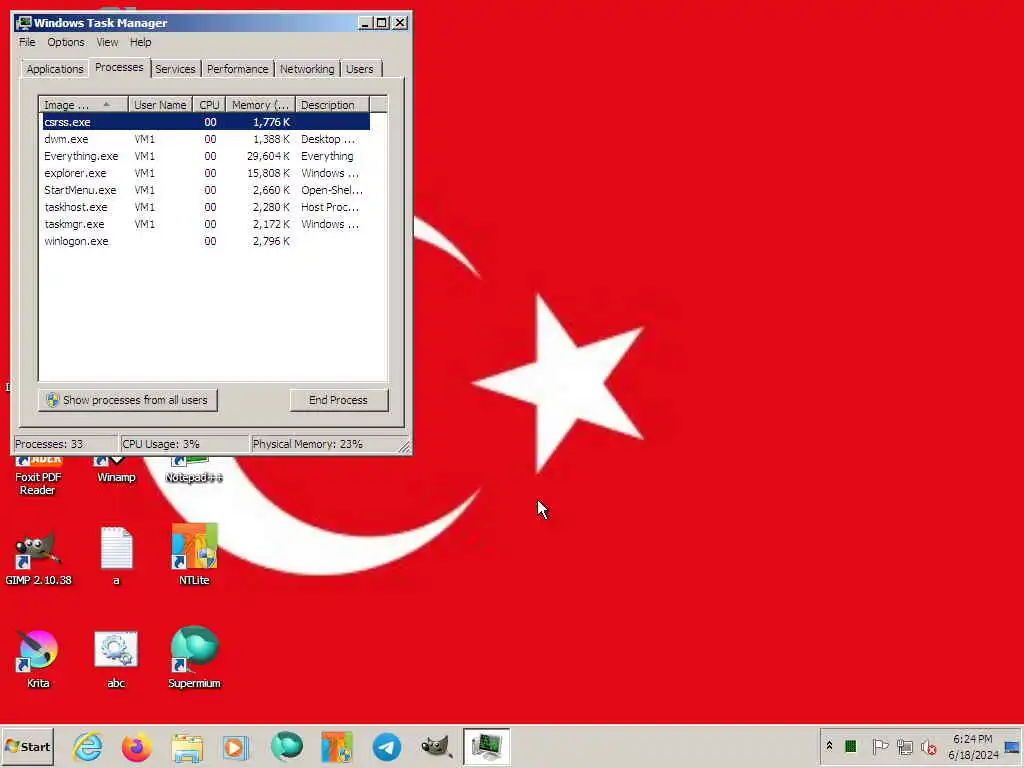Switch to the Applications tab

(x=55, y=69)
